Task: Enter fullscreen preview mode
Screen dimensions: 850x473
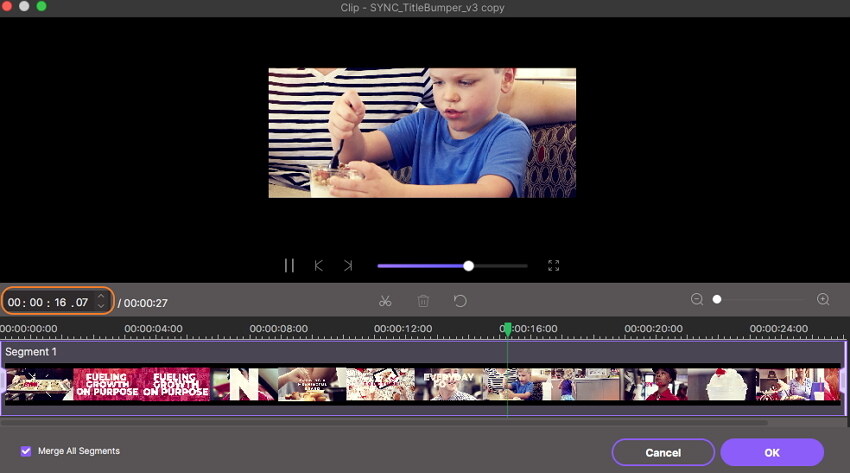Action: click(x=553, y=266)
